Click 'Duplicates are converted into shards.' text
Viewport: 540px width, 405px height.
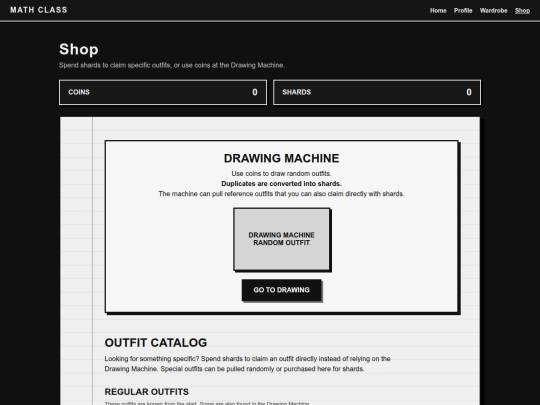[281, 184]
